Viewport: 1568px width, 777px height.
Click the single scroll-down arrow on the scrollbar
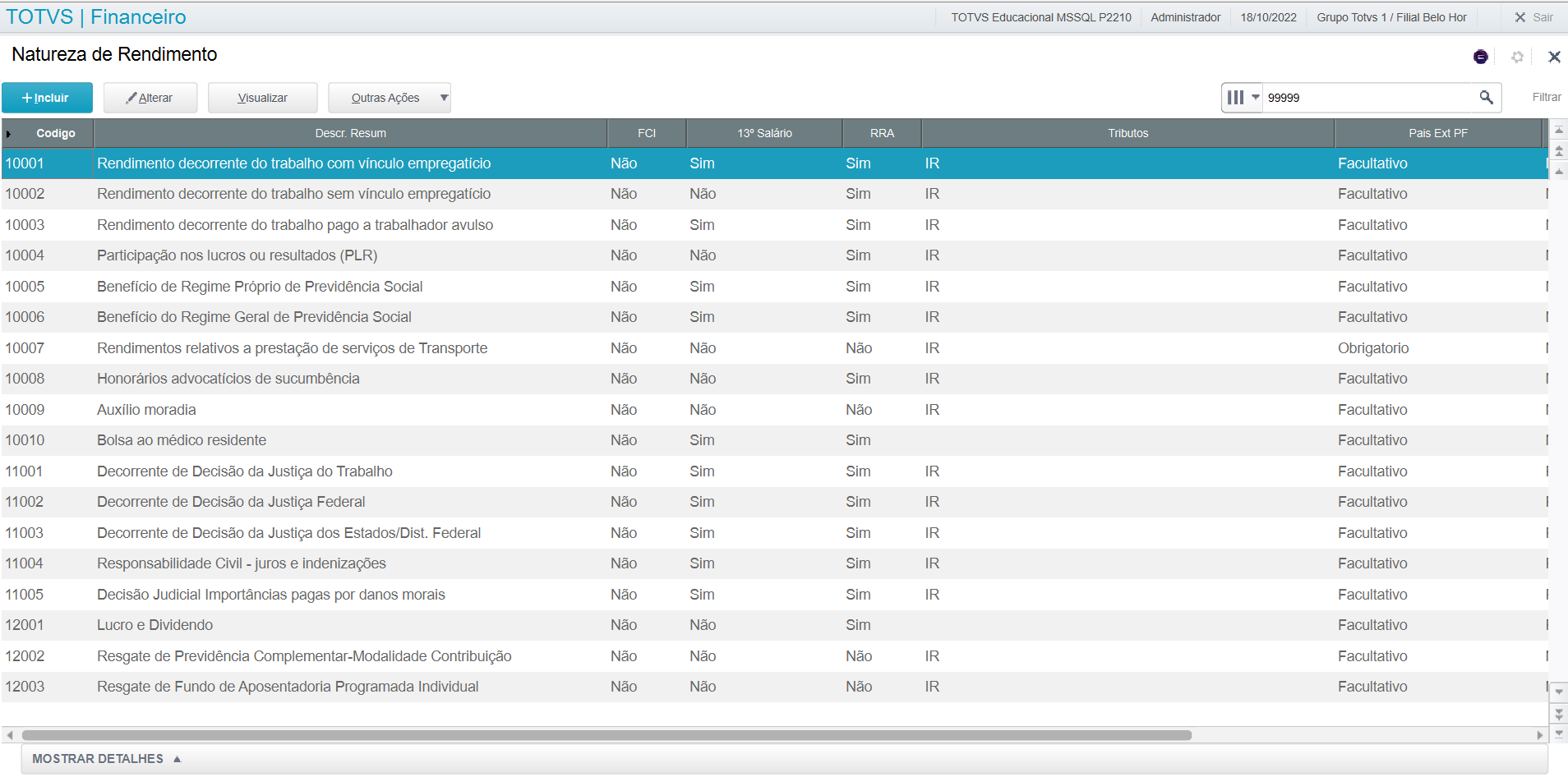1559,692
